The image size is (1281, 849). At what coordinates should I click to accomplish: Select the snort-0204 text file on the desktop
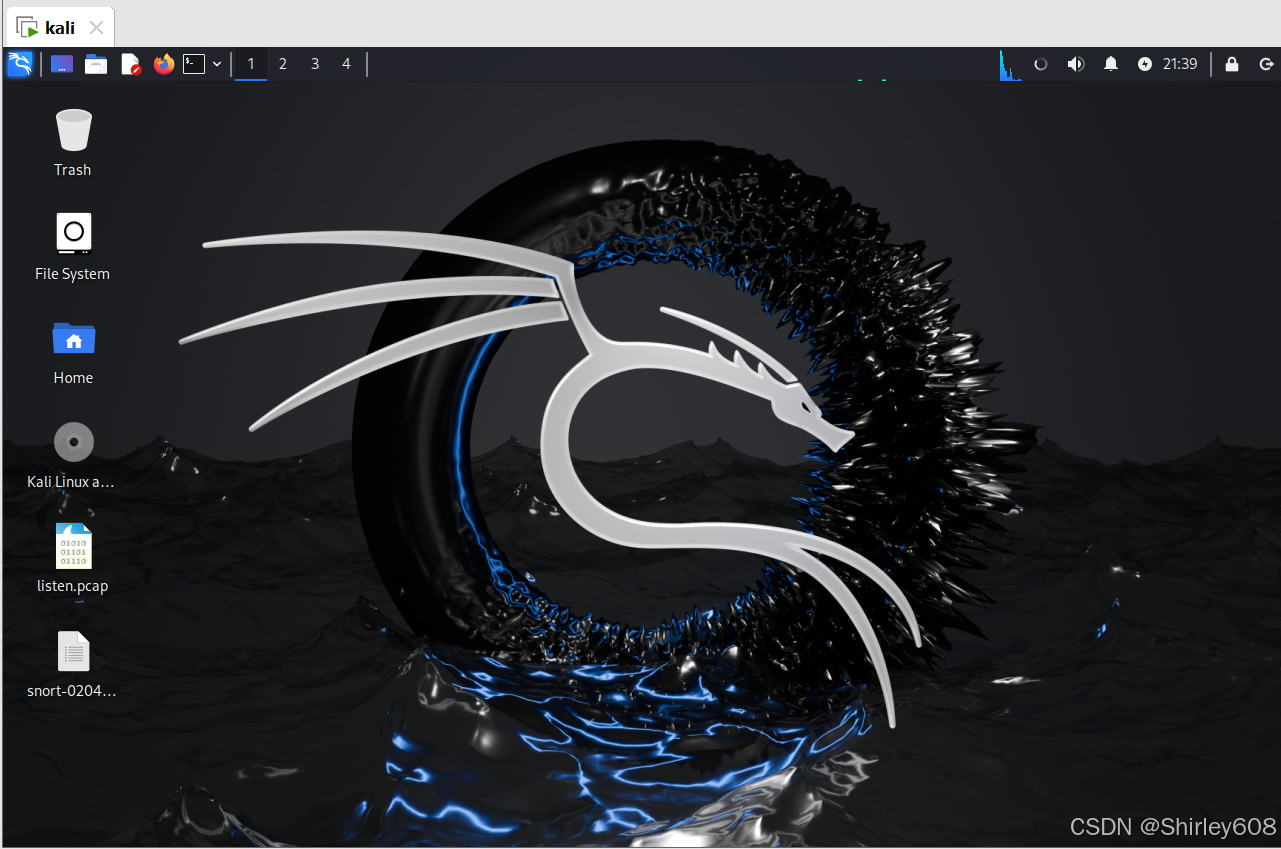(x=73, y=663)
